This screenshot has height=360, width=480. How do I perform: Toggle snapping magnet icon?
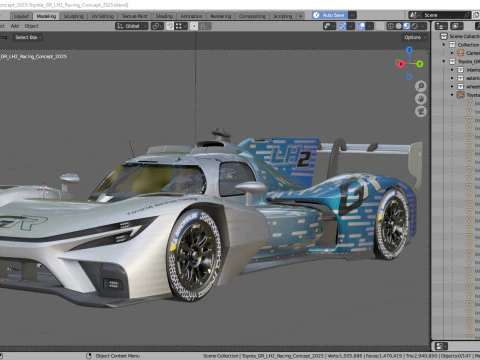pos(170,26)
